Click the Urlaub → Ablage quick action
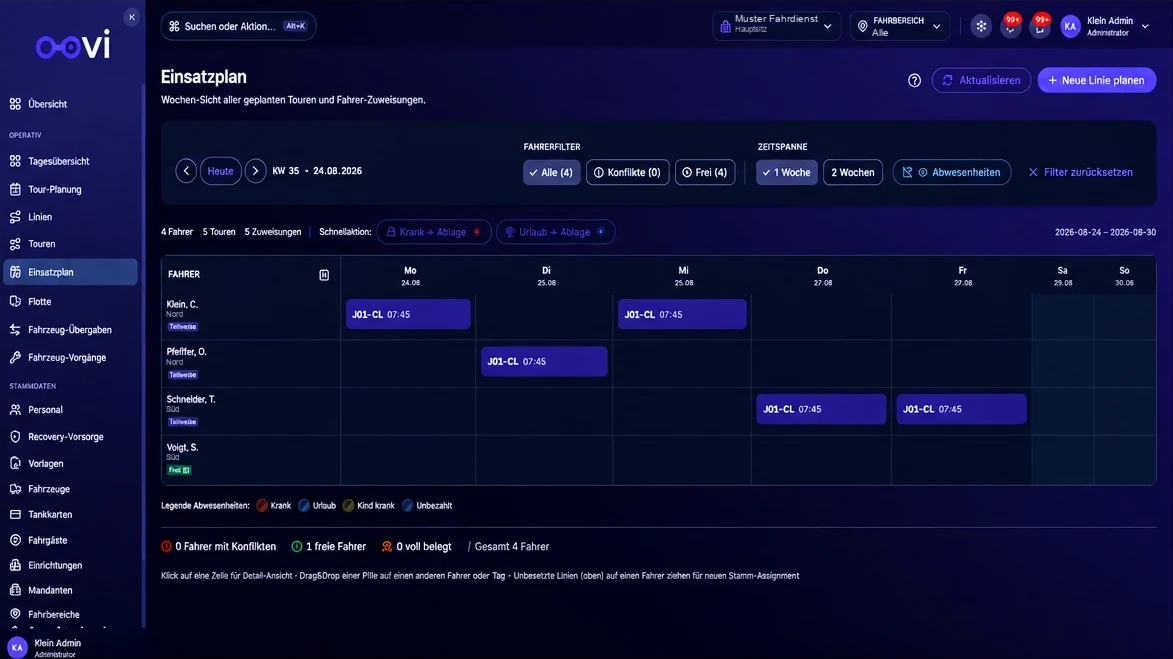Screen dimensions: 1173x659 555,232
